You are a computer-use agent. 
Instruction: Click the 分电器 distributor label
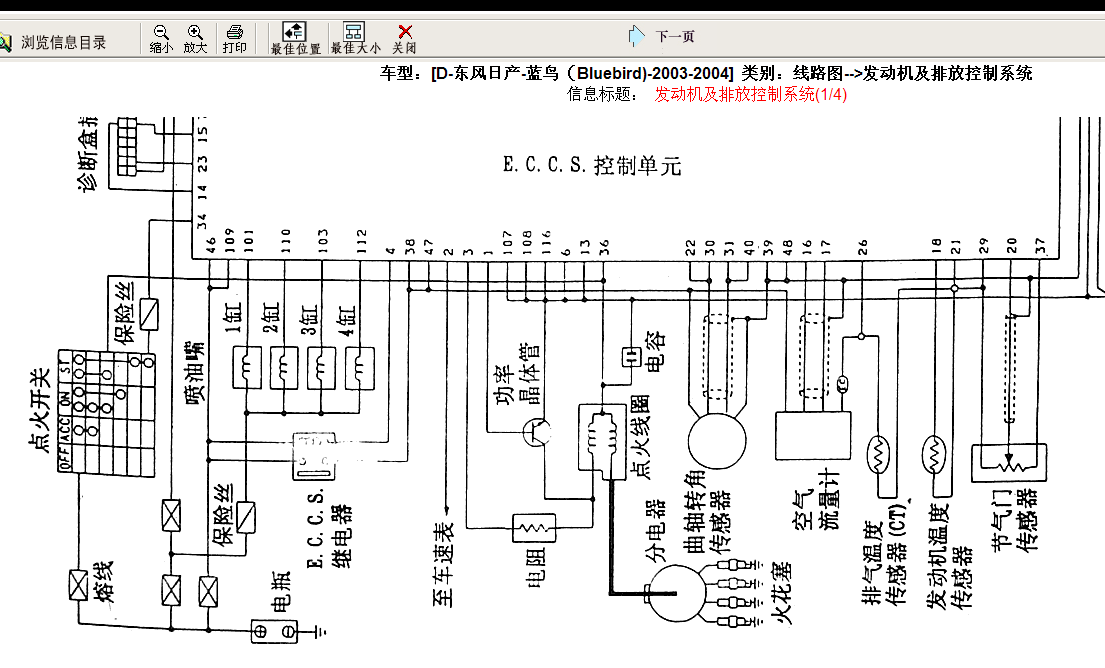tap(655, 531)
